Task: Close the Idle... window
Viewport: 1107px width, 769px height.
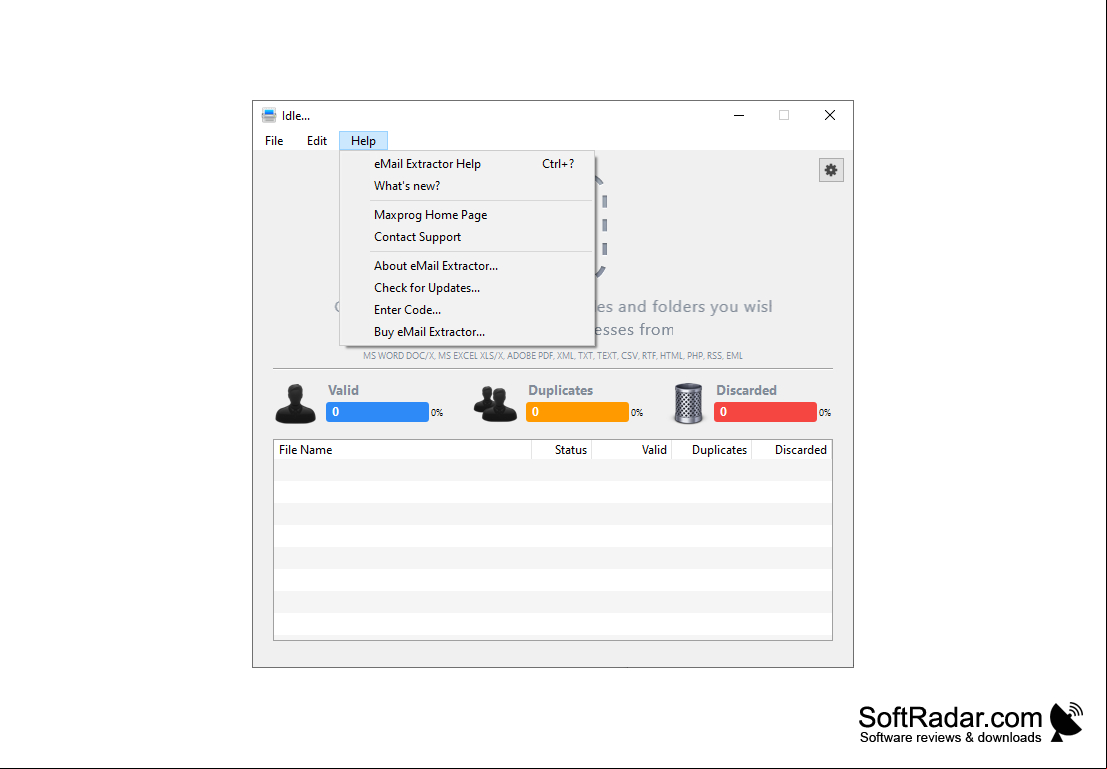Action: coord(830,116)
